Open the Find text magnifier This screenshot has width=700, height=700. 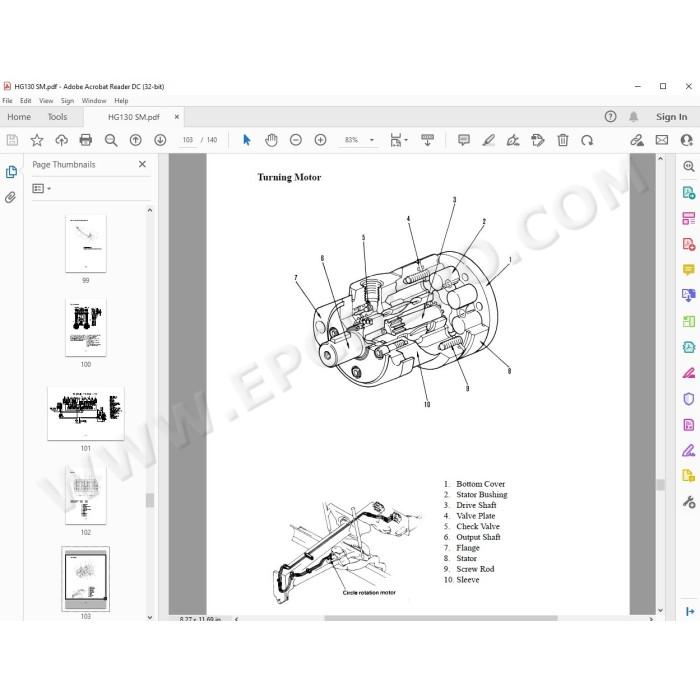coord(111,140)
